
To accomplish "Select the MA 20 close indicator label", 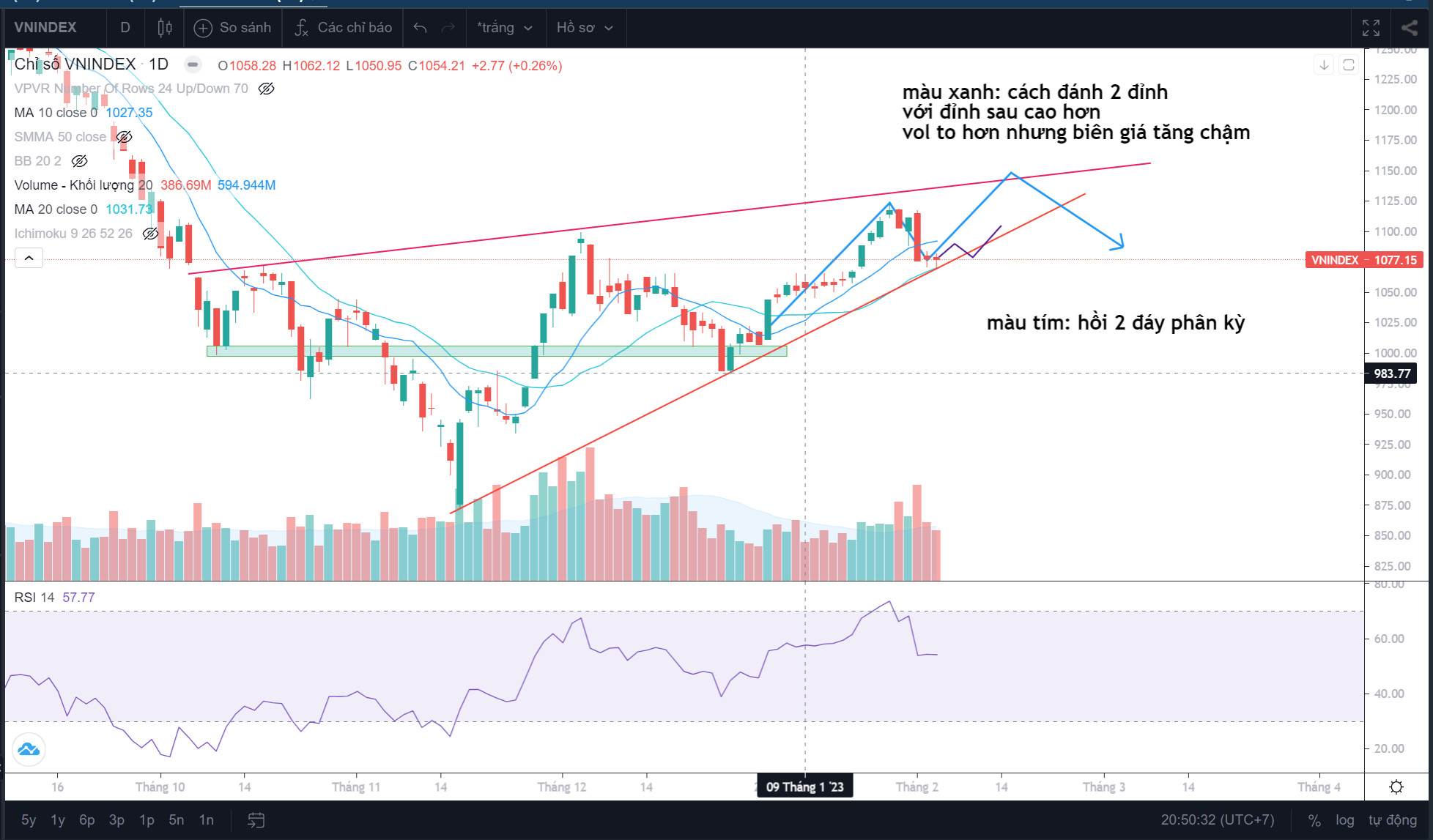I will tap(56, 209).
